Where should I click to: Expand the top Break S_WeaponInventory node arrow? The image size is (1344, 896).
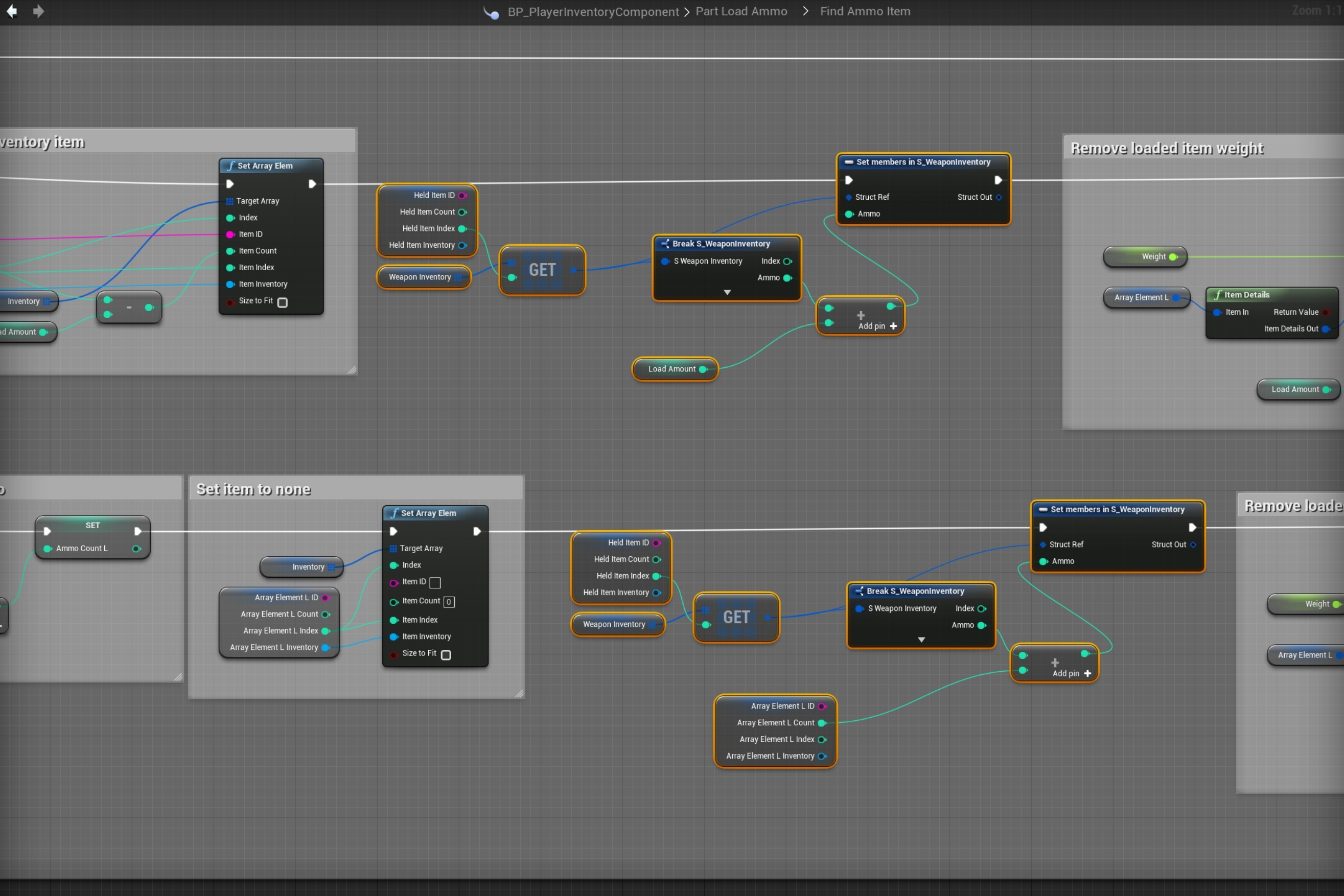point(727,293)
